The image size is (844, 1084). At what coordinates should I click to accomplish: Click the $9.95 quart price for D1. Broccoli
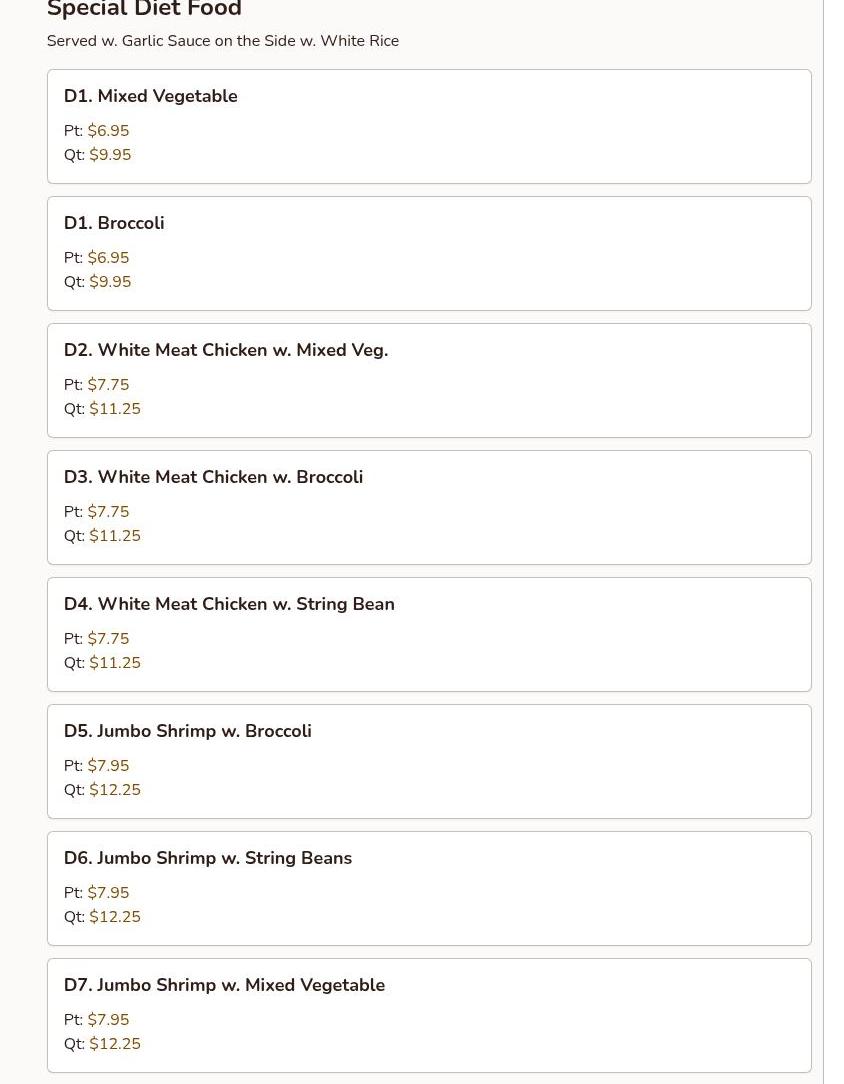point(110,282)
